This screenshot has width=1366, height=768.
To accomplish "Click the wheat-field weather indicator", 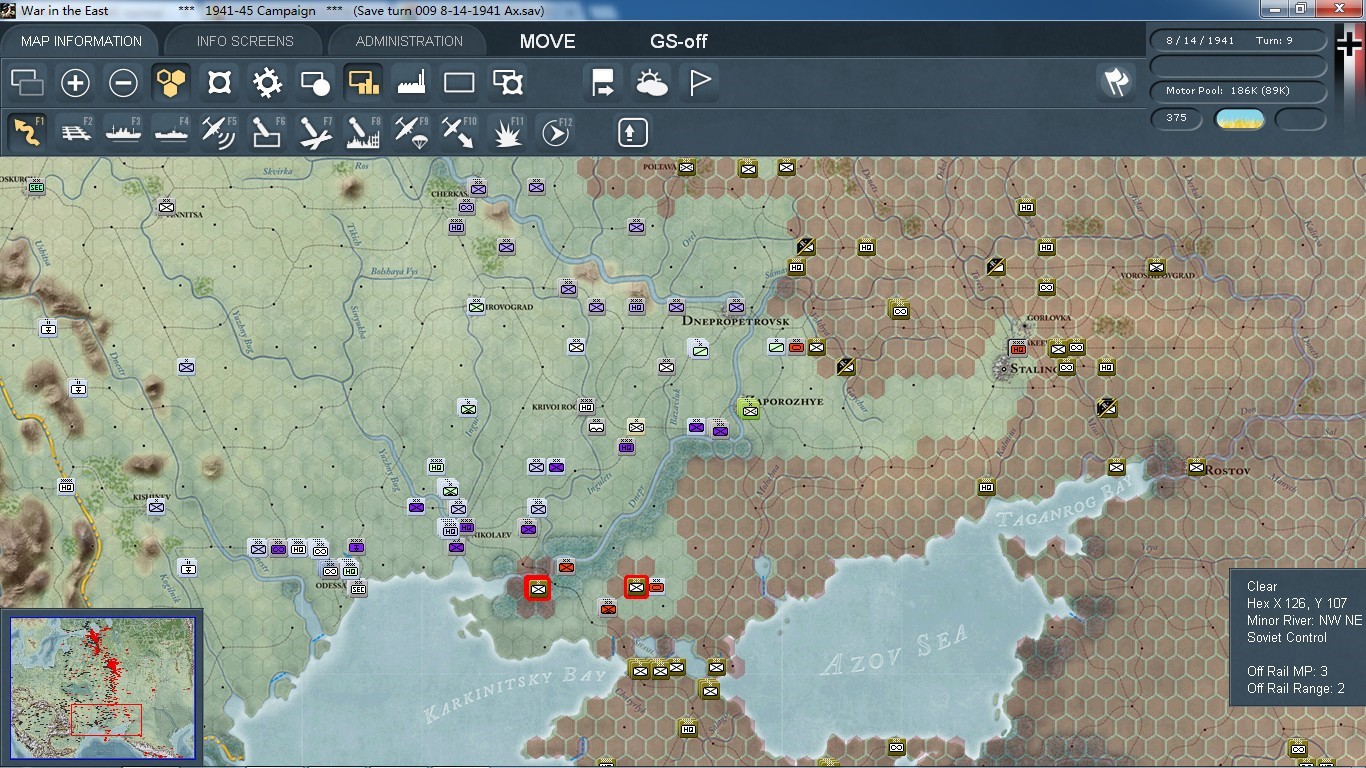I will click(x=1239, y=120).
